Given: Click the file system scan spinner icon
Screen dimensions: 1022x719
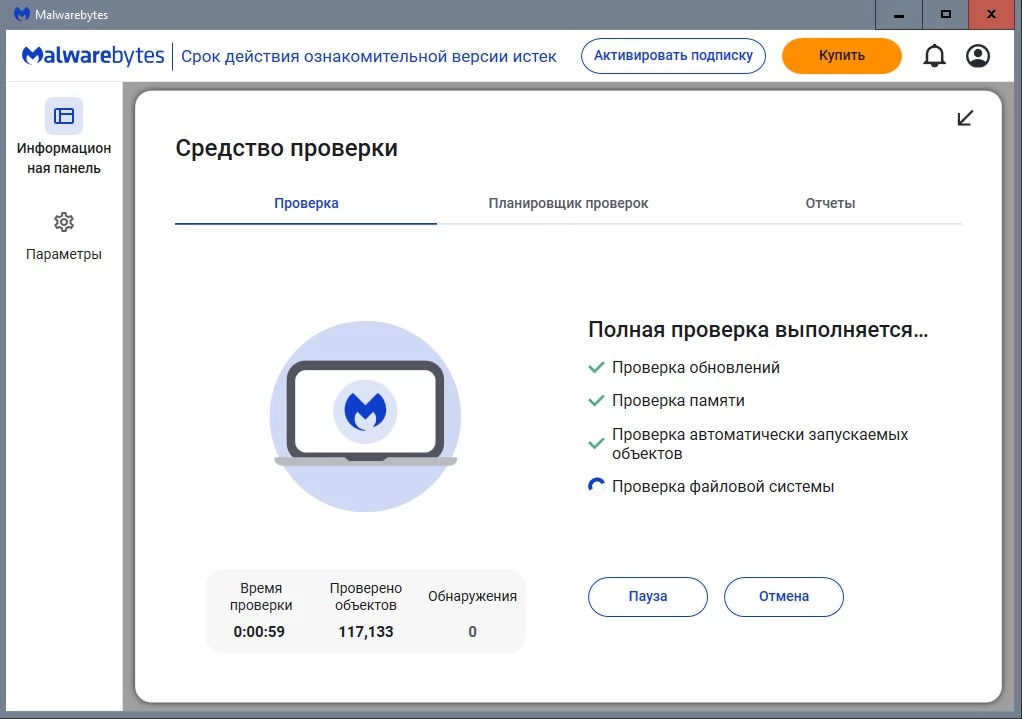Looking at the screenshot, I should 596,487.
